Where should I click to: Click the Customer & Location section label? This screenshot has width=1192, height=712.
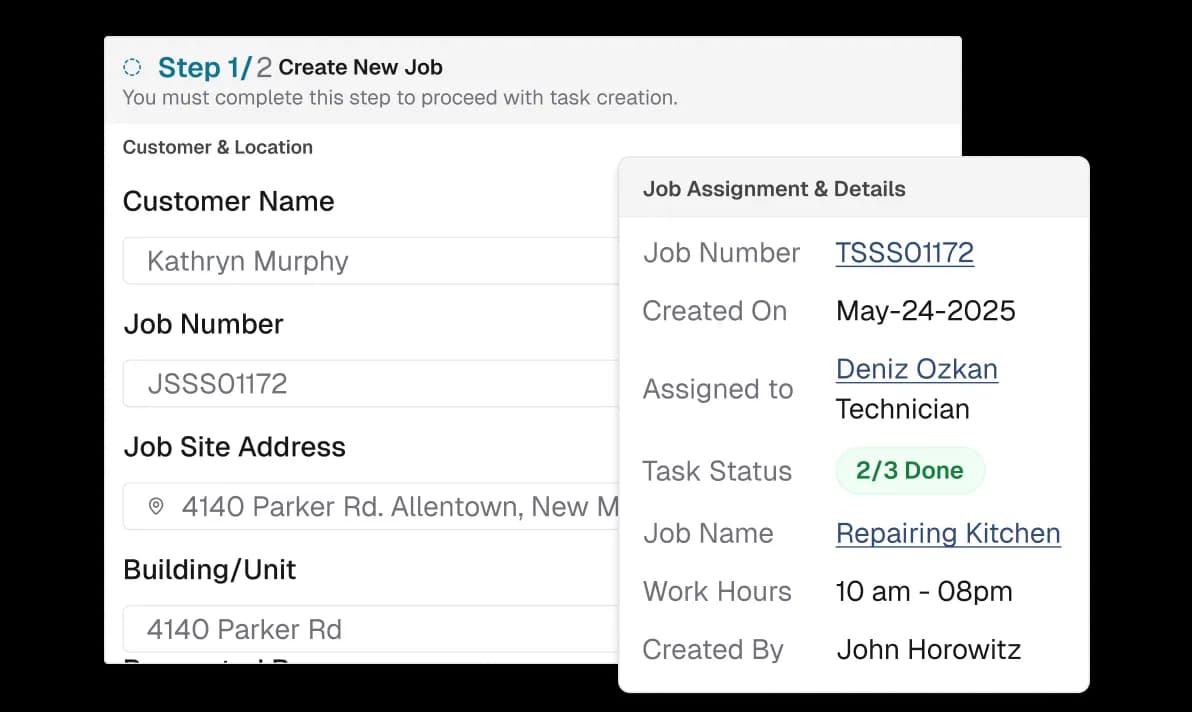pyautogui.click(x=217, y=147)
